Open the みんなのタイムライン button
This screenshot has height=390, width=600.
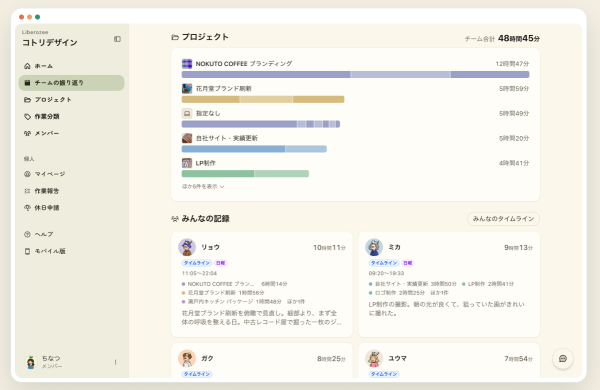pos(503,219)
